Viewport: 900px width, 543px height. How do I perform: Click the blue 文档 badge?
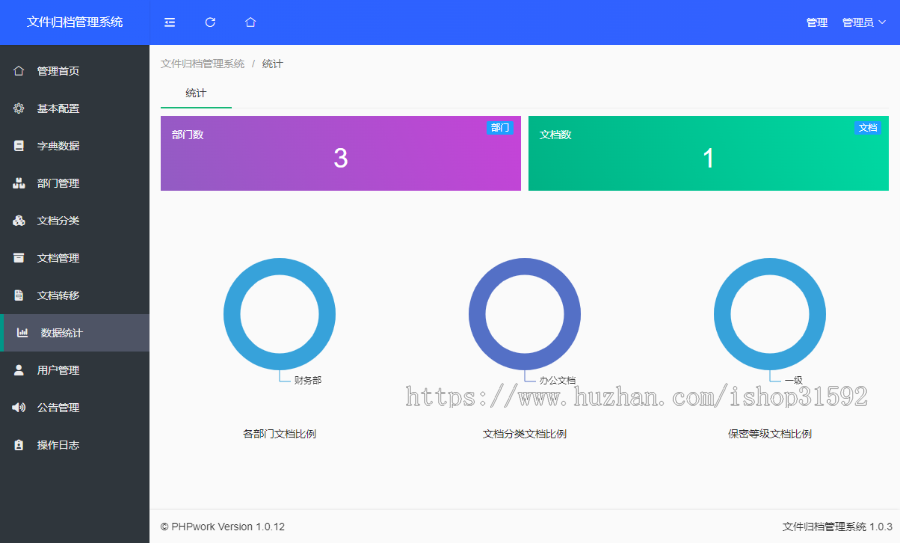tap(868, 127)
